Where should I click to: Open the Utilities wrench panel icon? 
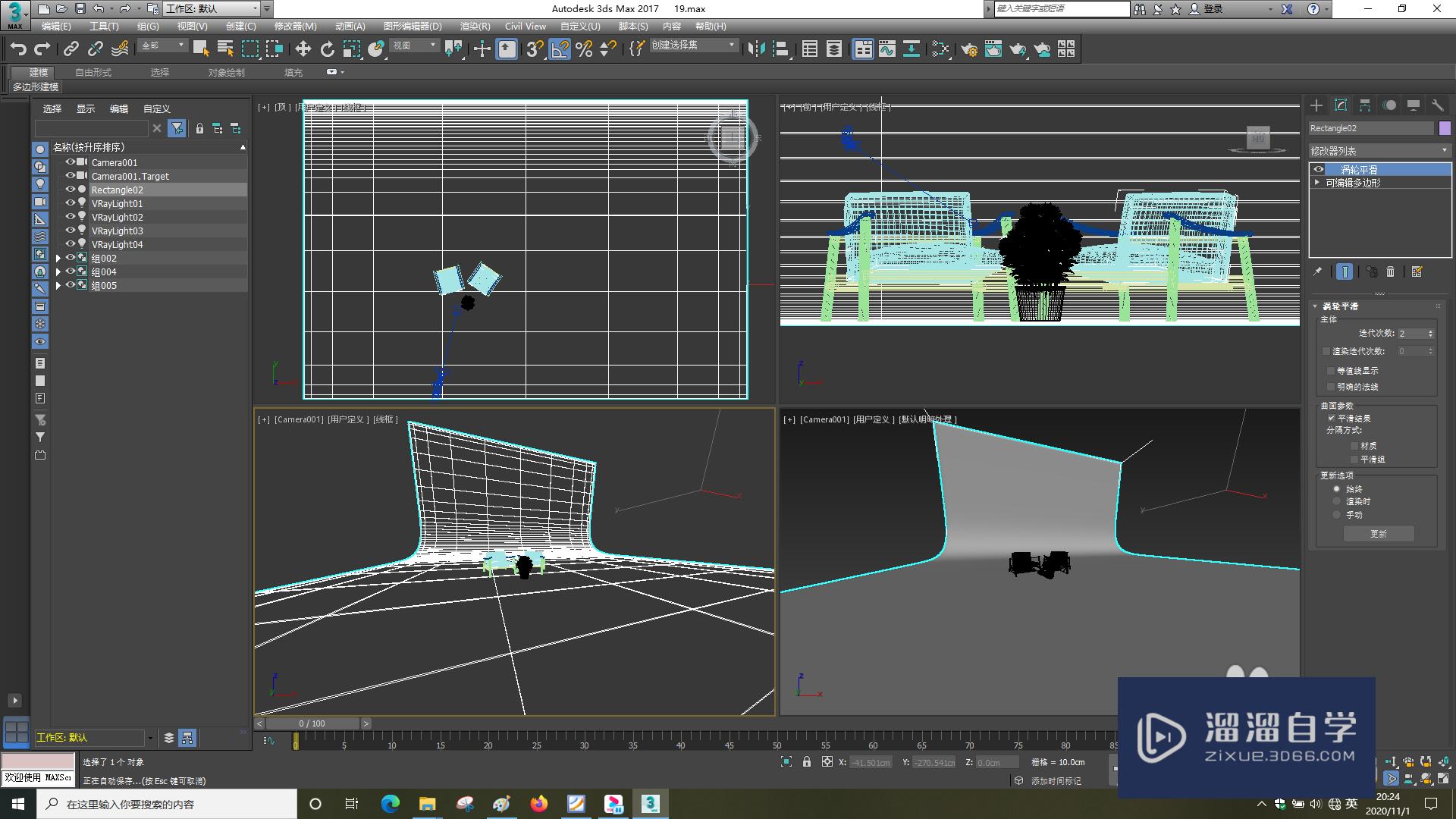1437,105
